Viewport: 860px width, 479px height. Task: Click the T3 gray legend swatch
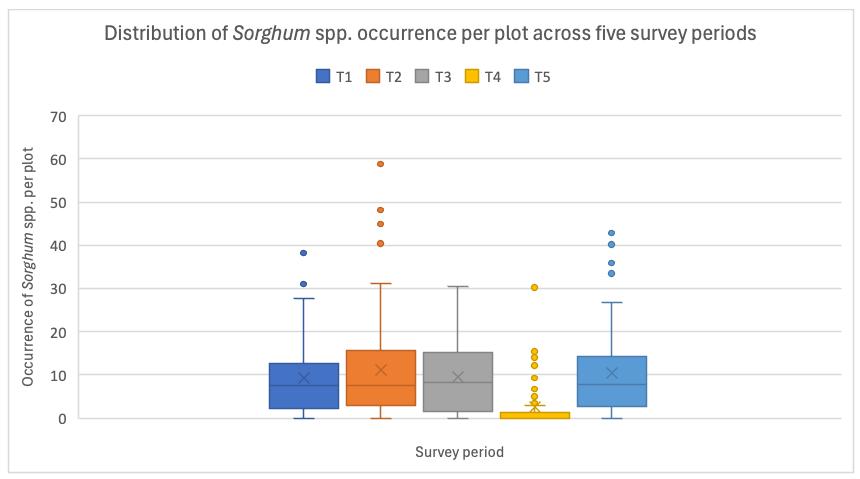(422, 76)
